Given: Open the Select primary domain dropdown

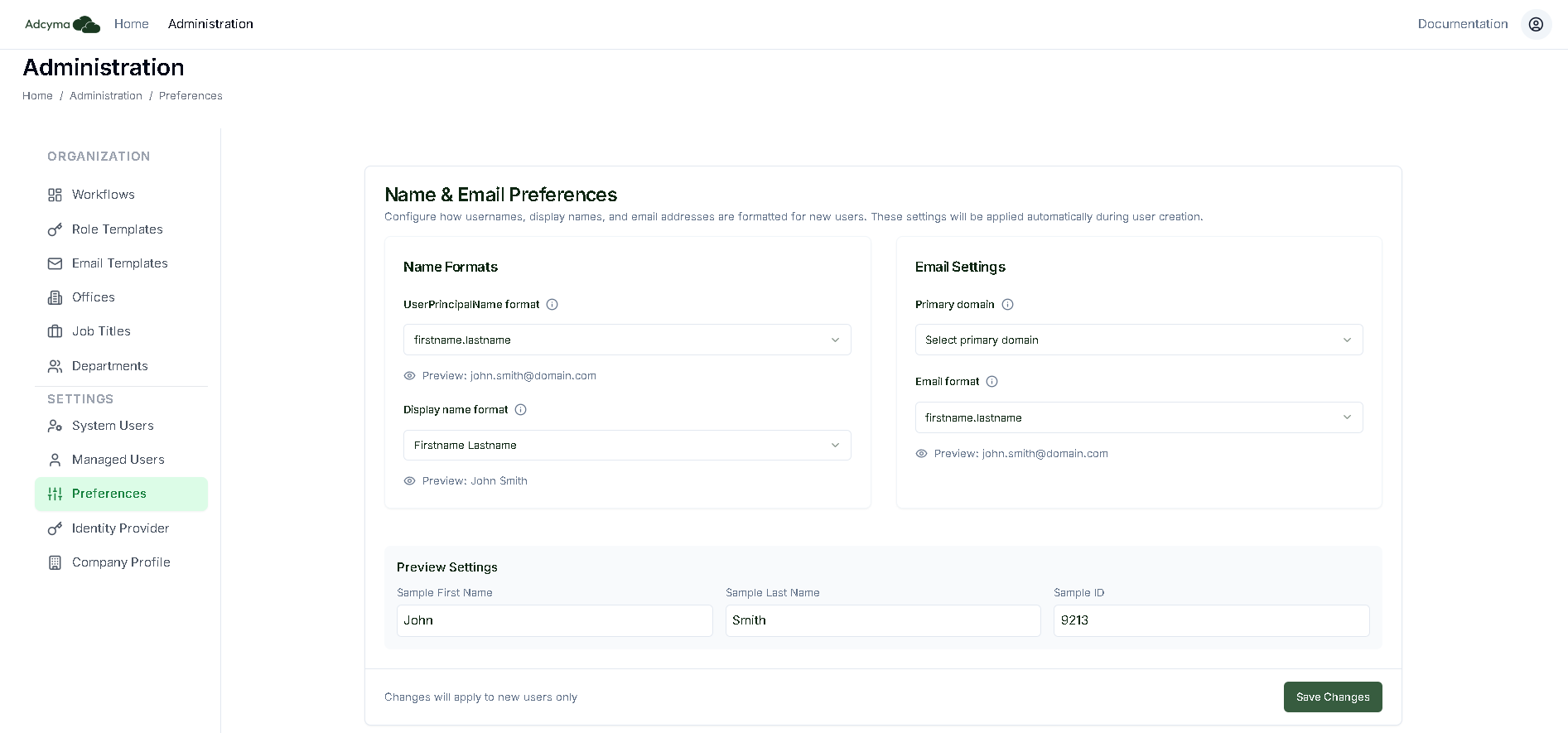Looking at the screenshot, I should point(1139,340).
